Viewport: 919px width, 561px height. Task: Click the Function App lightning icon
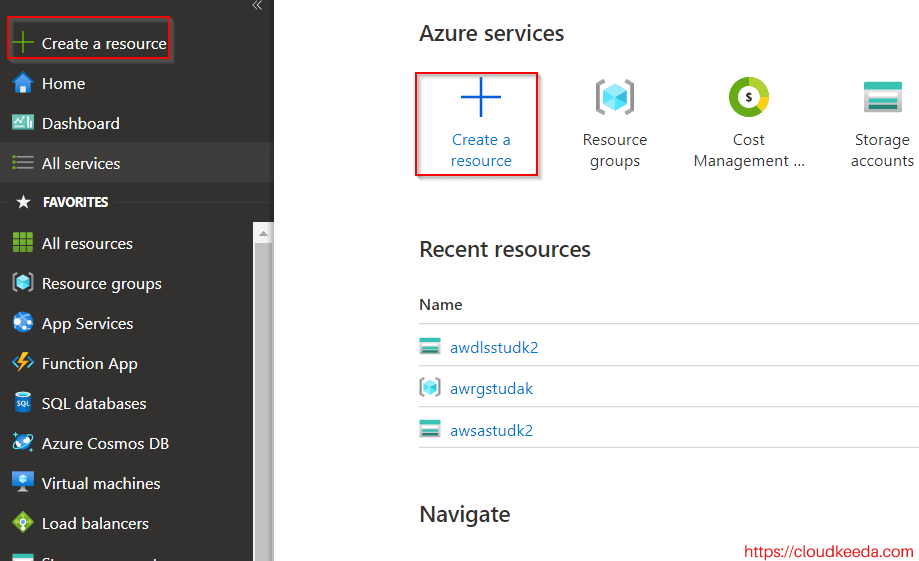[23, 362]
